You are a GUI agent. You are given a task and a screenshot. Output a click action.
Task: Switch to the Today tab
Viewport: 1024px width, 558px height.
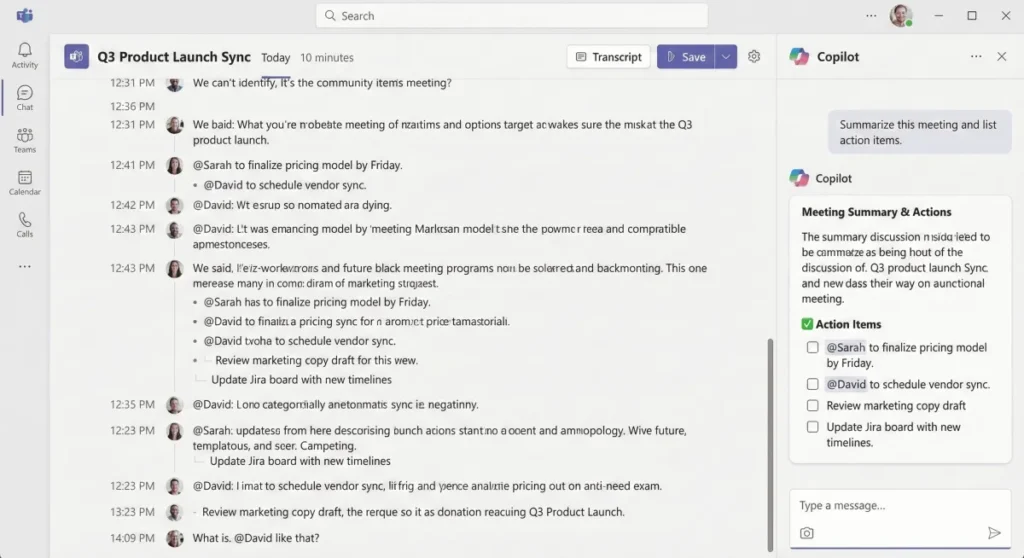276,58
